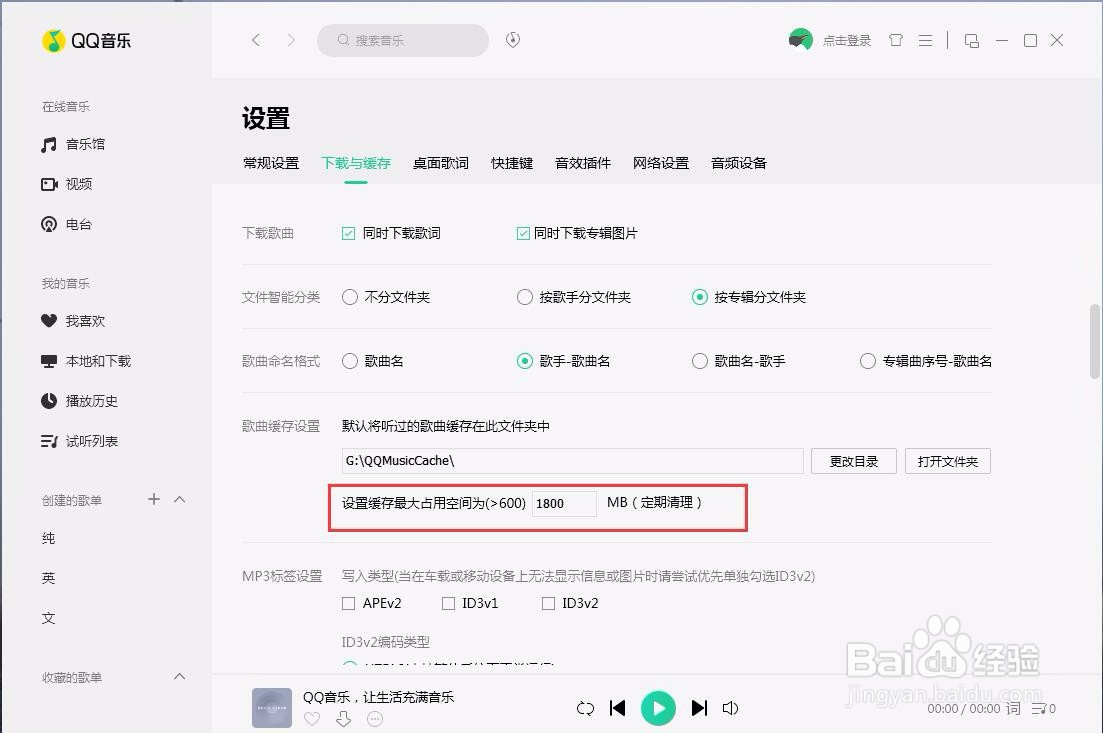Open 本地和下载
This screenshot has height=733, width=1103.
tap(86, 361)
